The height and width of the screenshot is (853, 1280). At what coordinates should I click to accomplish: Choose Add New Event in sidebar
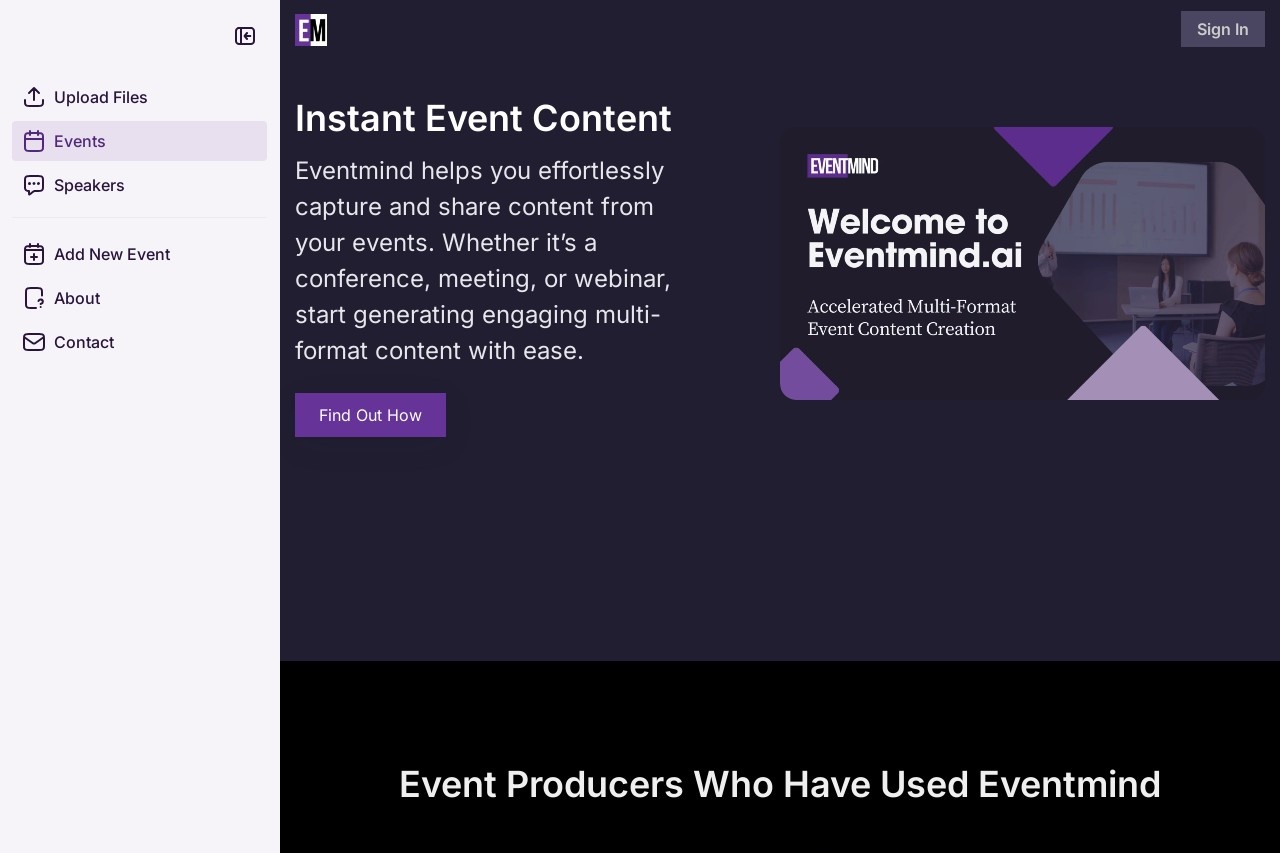tap(139, 254)
